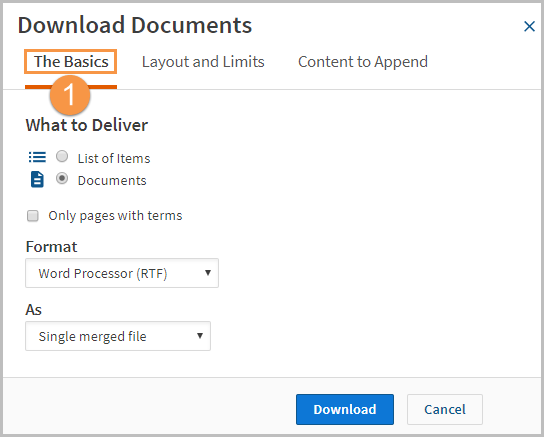Cancel the download dialog
Screen dimensions: 544x437
coord(445,409)
